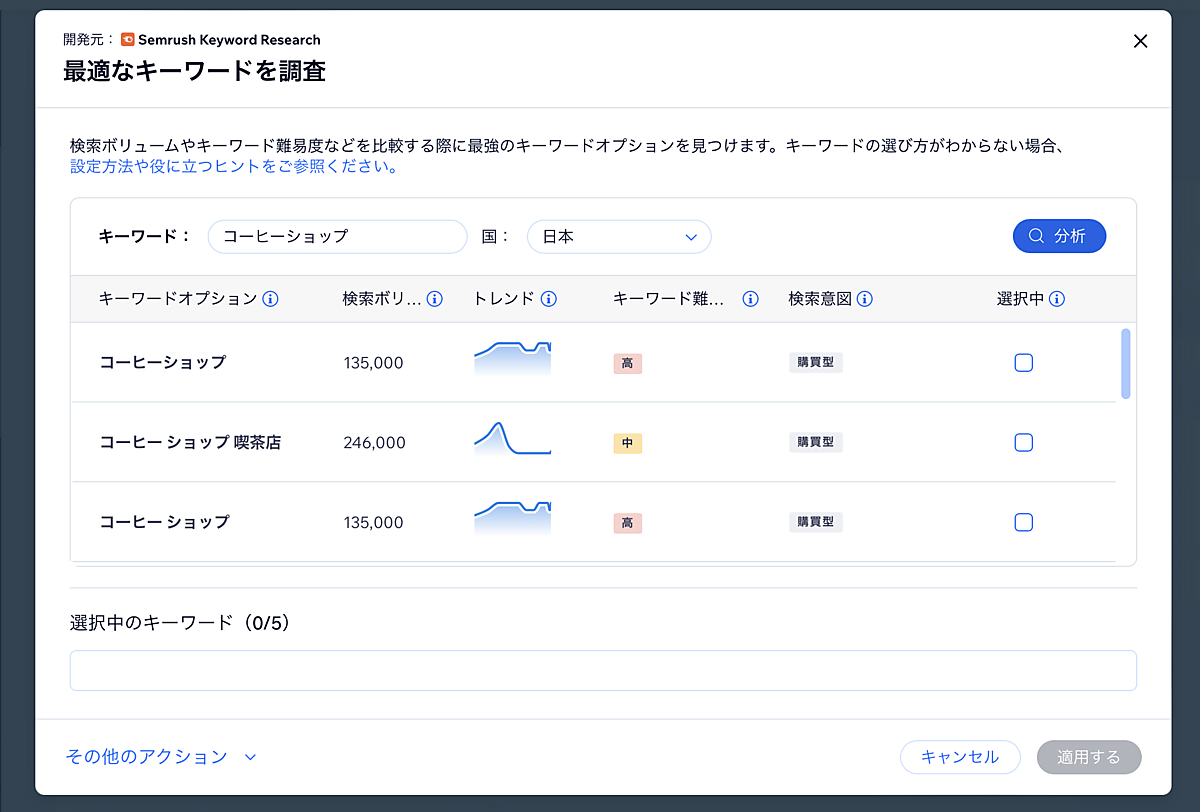Check the box for first コーヒーショップ row
Image resolution: width=1200 pixels, height=812 pixels.
[1023, 363]
